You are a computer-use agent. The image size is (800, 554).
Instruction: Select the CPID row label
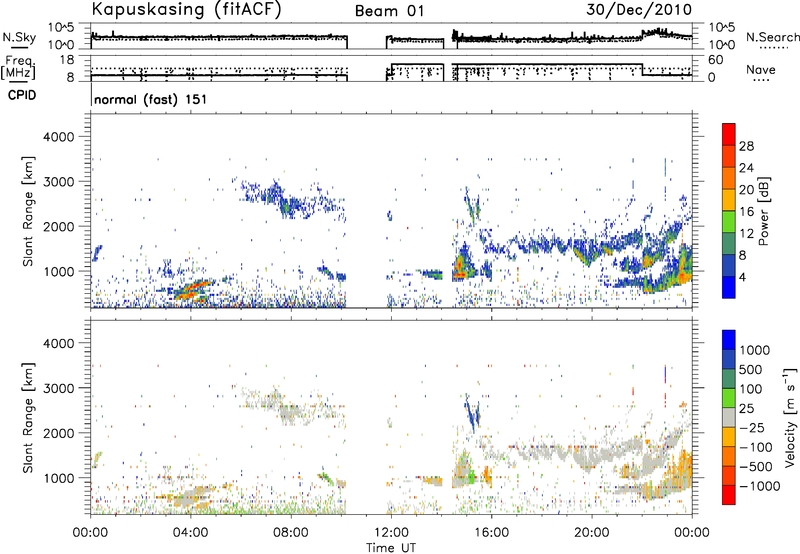[22, 95]
